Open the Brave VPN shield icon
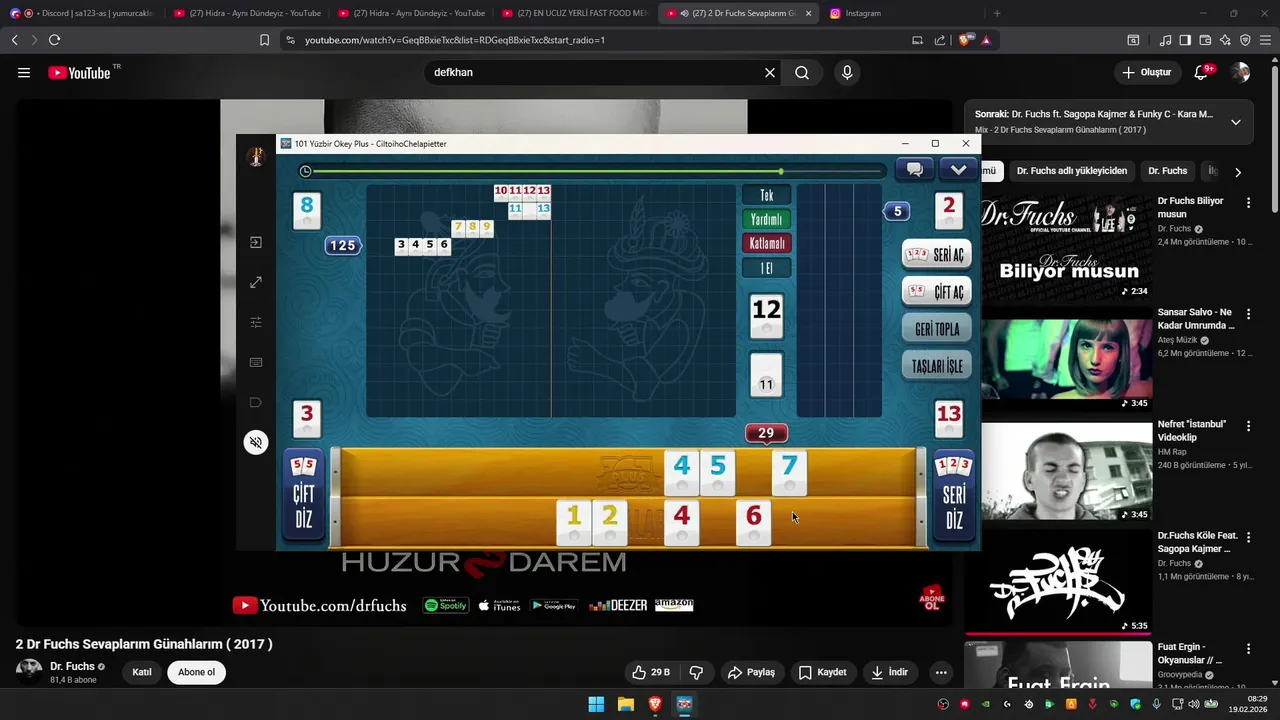Image resolution: width=1280 pixels, height=720 pixels. point(1245,40)
